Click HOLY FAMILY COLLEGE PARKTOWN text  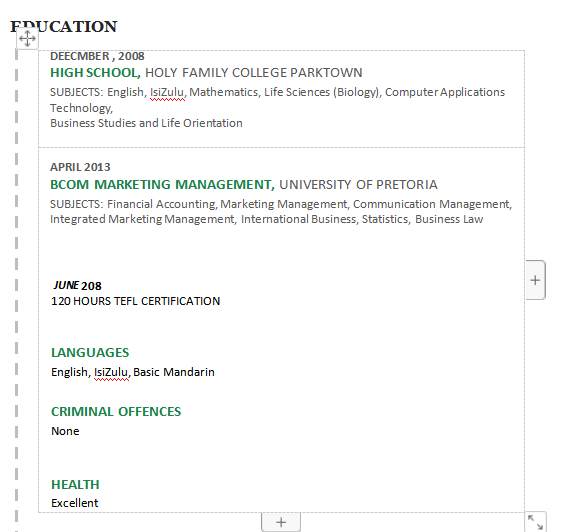[x=254, y=73]
